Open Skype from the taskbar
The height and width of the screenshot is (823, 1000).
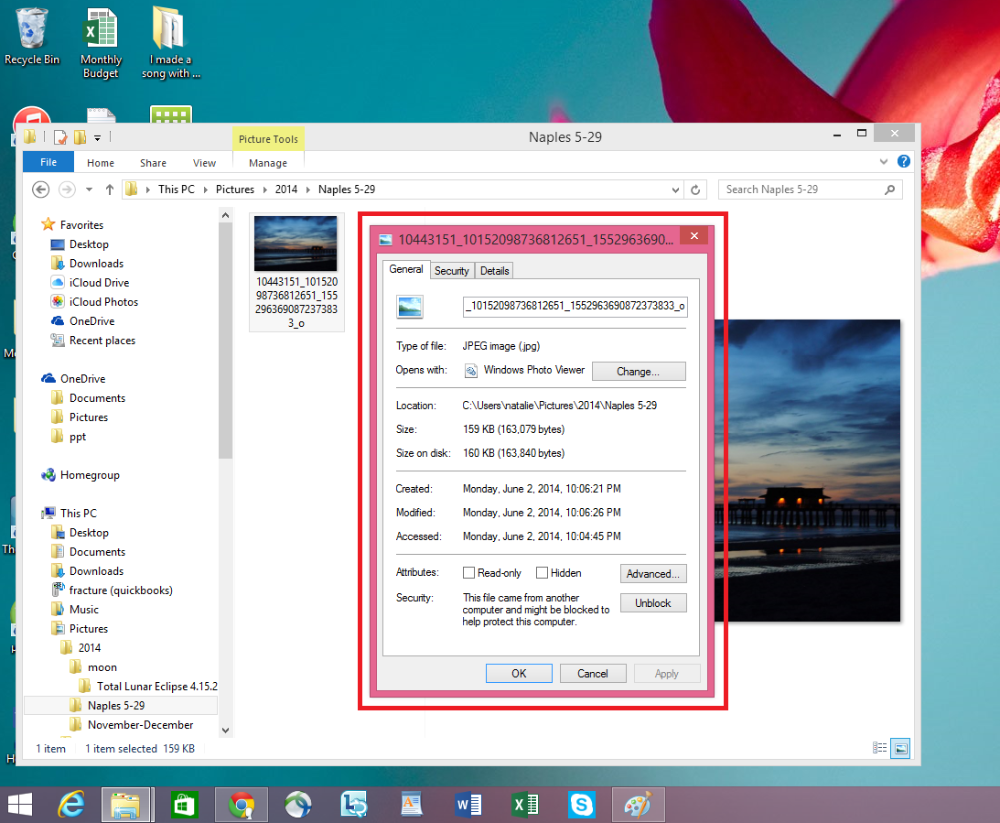[582, 804]
